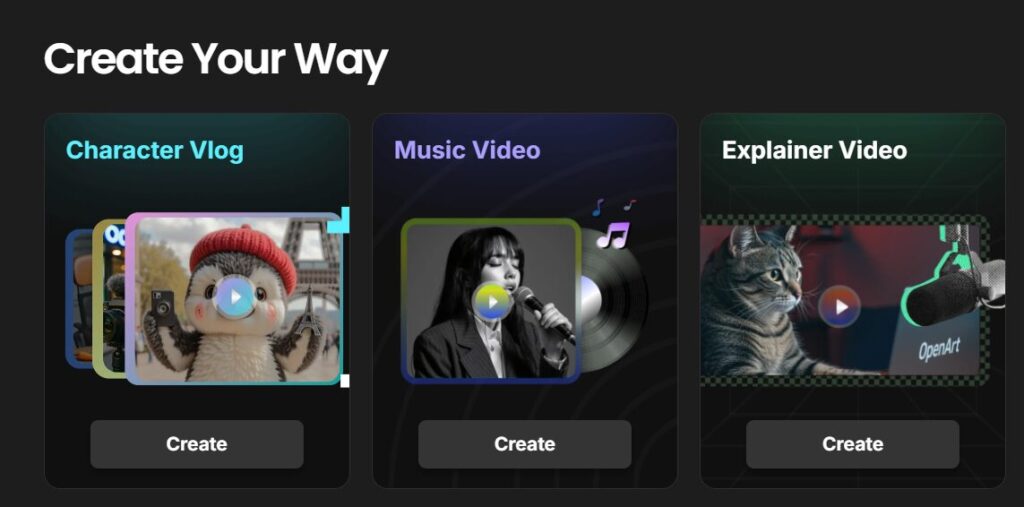Open the Character Vlog heading

point(155,150)
